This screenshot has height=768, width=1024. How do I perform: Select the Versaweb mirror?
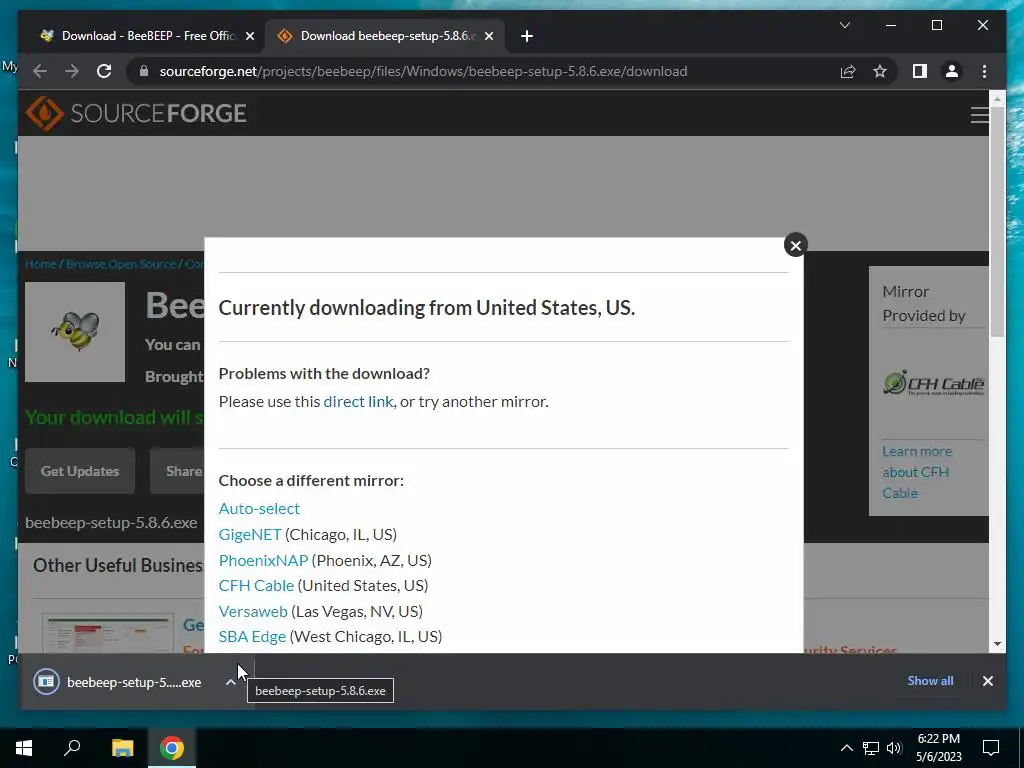253,611
